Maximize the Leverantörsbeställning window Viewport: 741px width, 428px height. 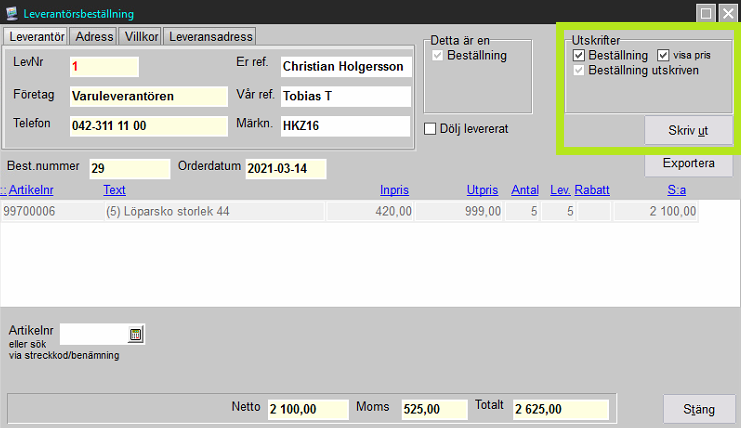(706, 13)
